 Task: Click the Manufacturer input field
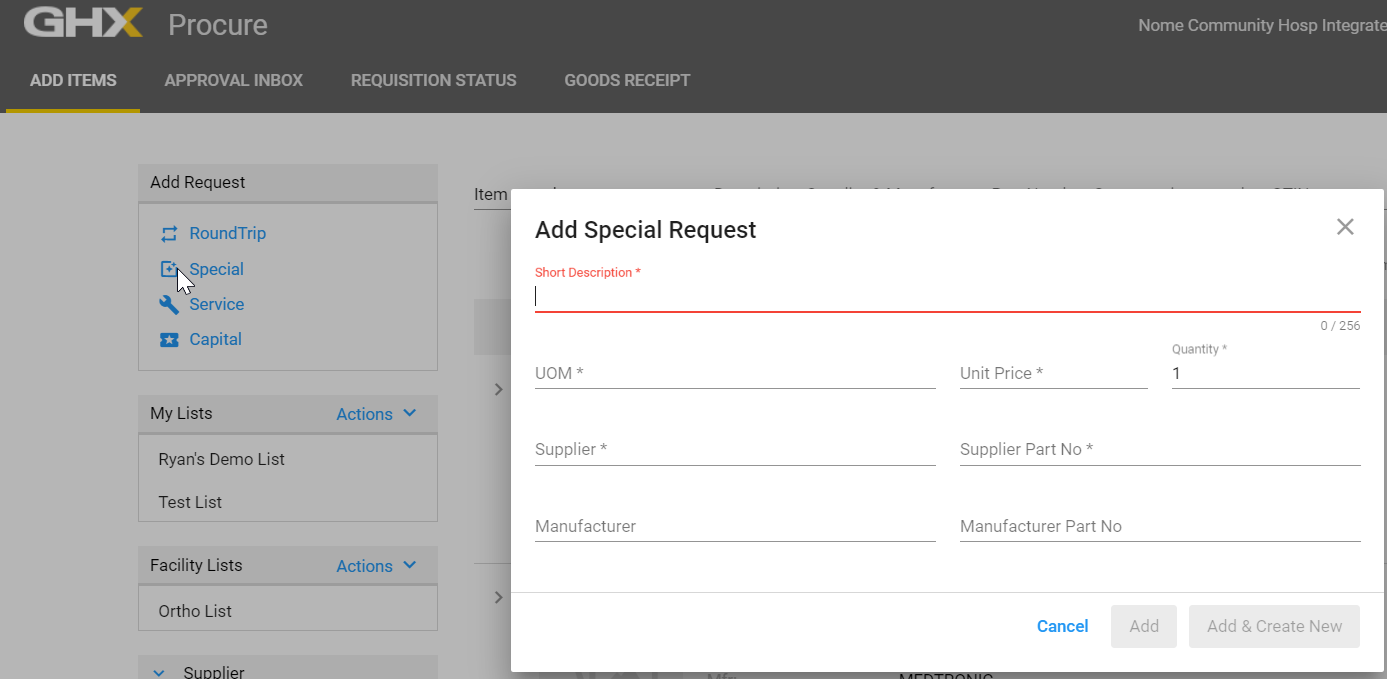click(735, 526)
